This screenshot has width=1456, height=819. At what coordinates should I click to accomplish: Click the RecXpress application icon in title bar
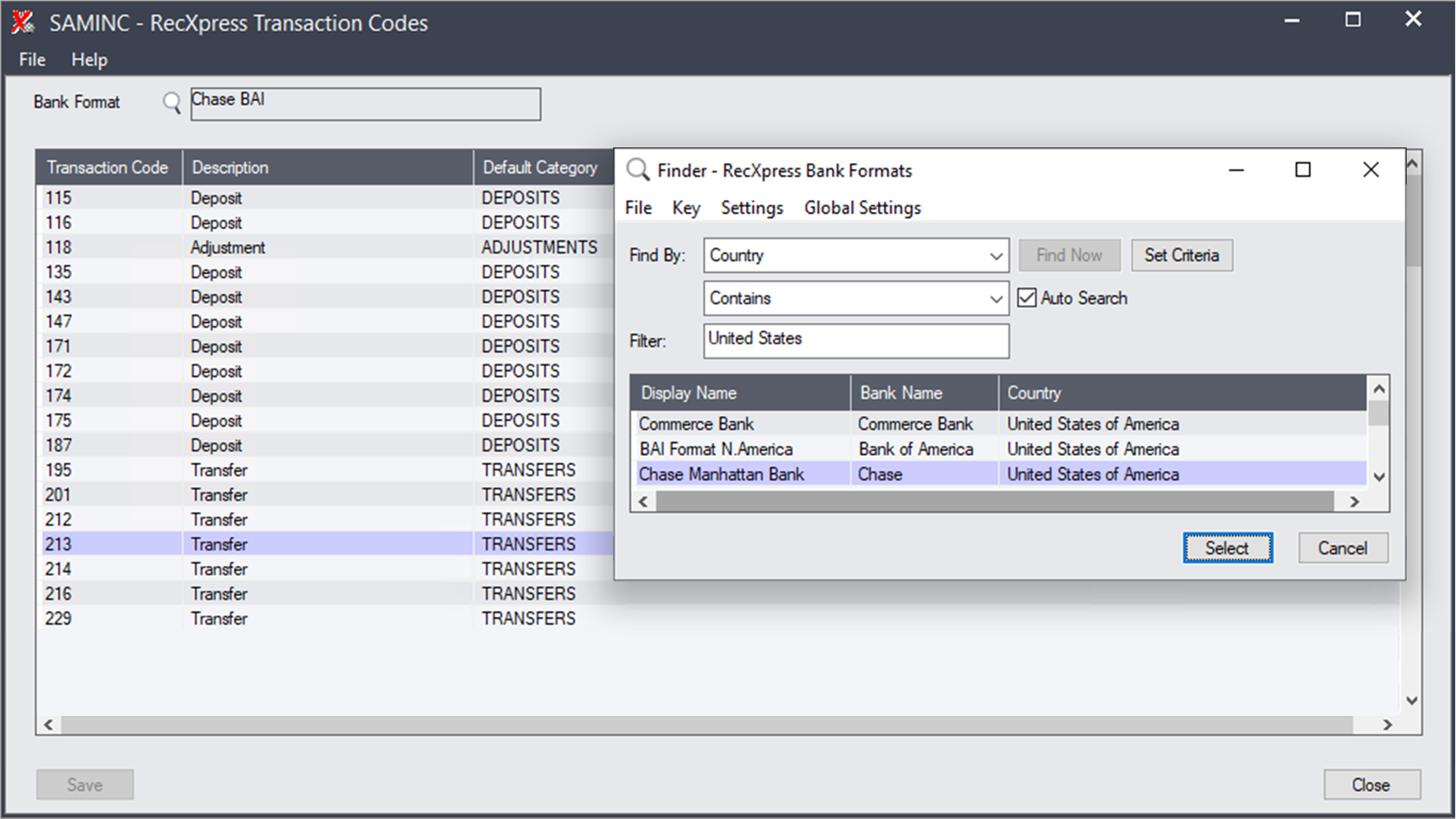(x=20, y=22)
